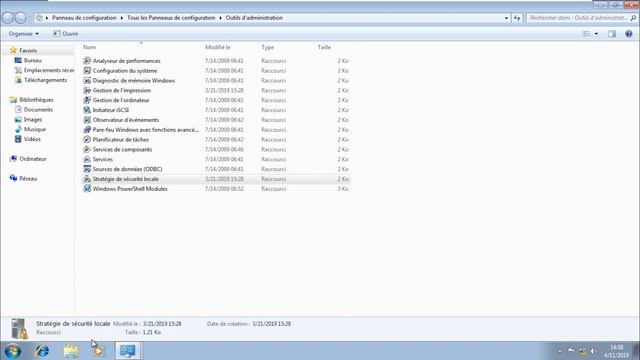Switch to the active Control Panel taskbar window
The width and height of the screenshot is (640, 360).
click(x=128, y=351)
